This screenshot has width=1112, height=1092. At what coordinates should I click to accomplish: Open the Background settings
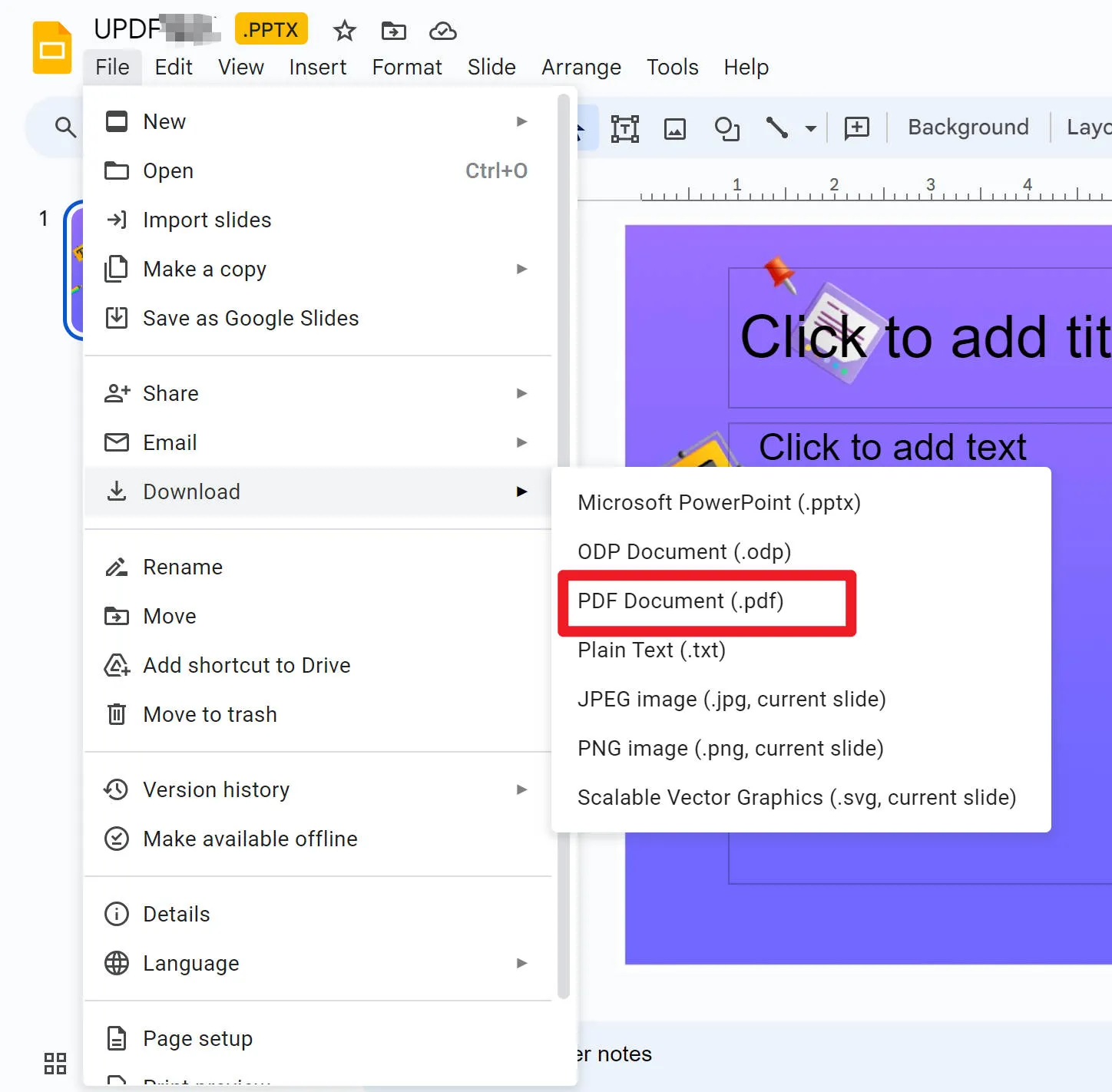(968, 127)
